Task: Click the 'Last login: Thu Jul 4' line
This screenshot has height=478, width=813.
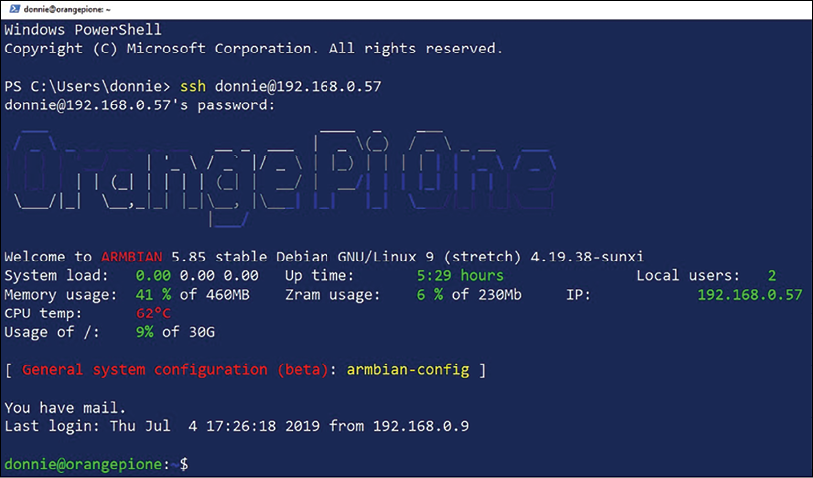Action: click(236, 426)
